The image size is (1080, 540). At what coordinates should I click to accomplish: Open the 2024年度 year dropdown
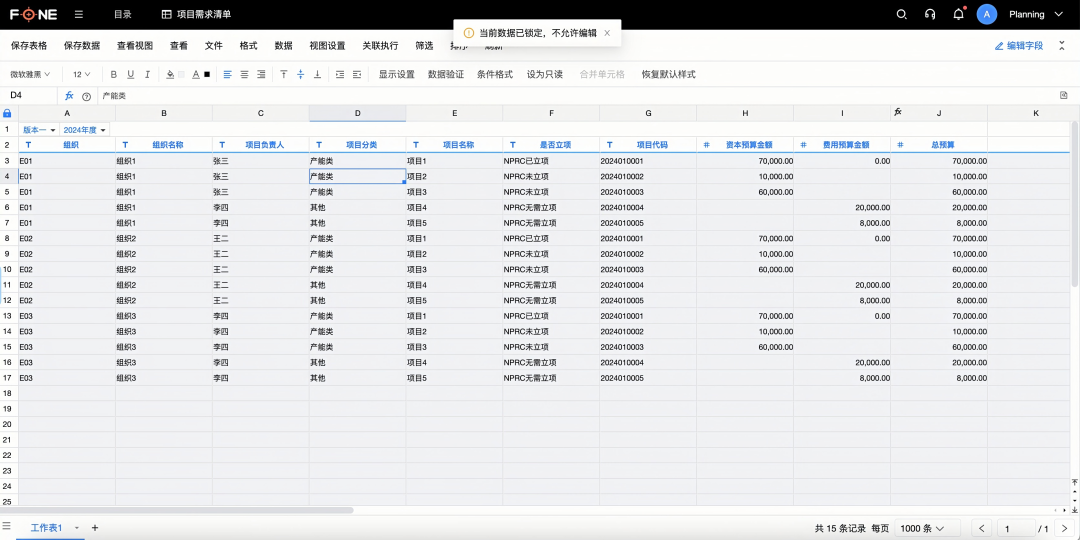click(x=84, y=129)
